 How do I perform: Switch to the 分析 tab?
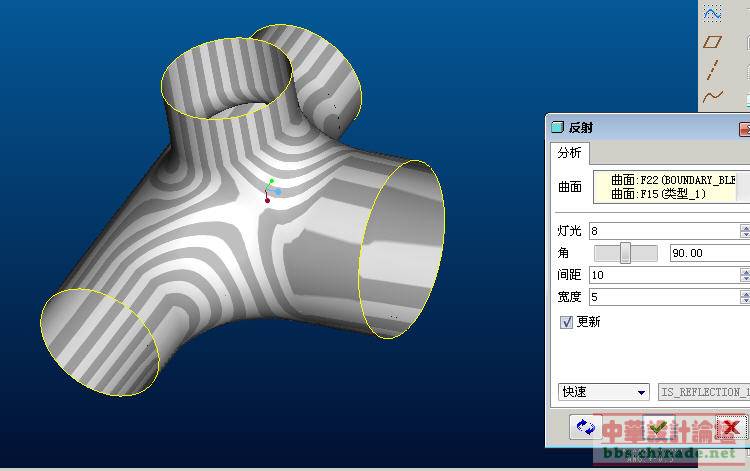tap(569, 153)
